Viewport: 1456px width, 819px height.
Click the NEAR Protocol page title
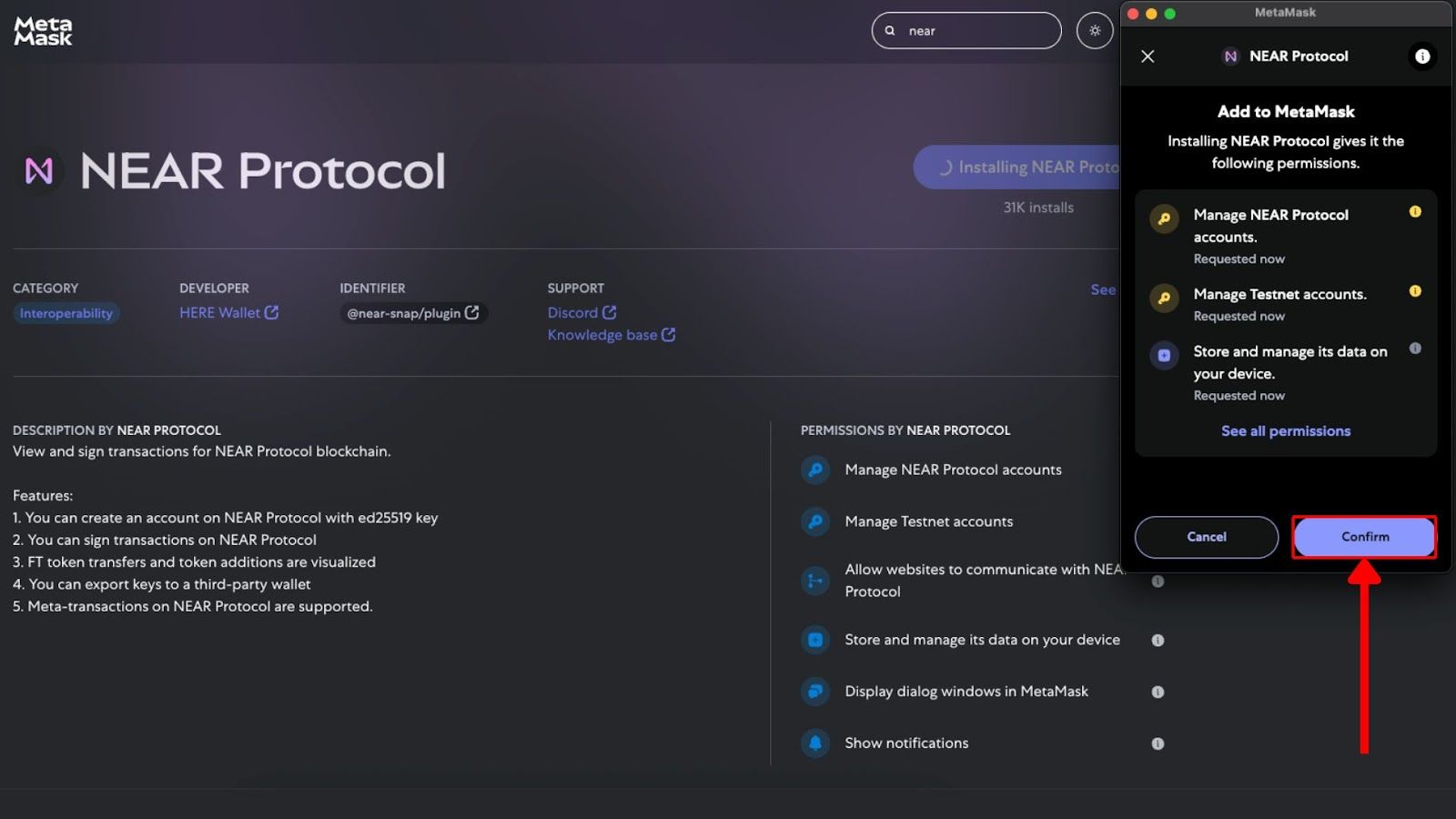coord(263,170)
